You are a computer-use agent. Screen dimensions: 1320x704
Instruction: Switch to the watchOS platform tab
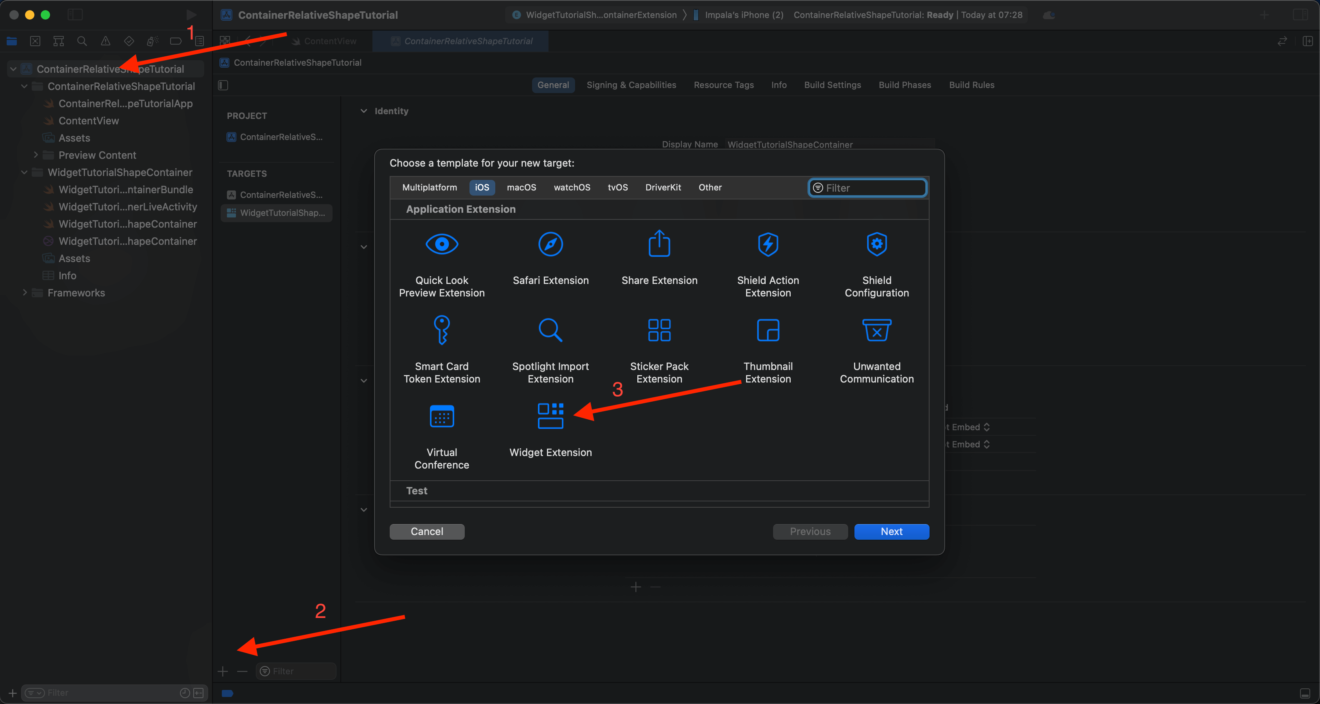(572, 188)
